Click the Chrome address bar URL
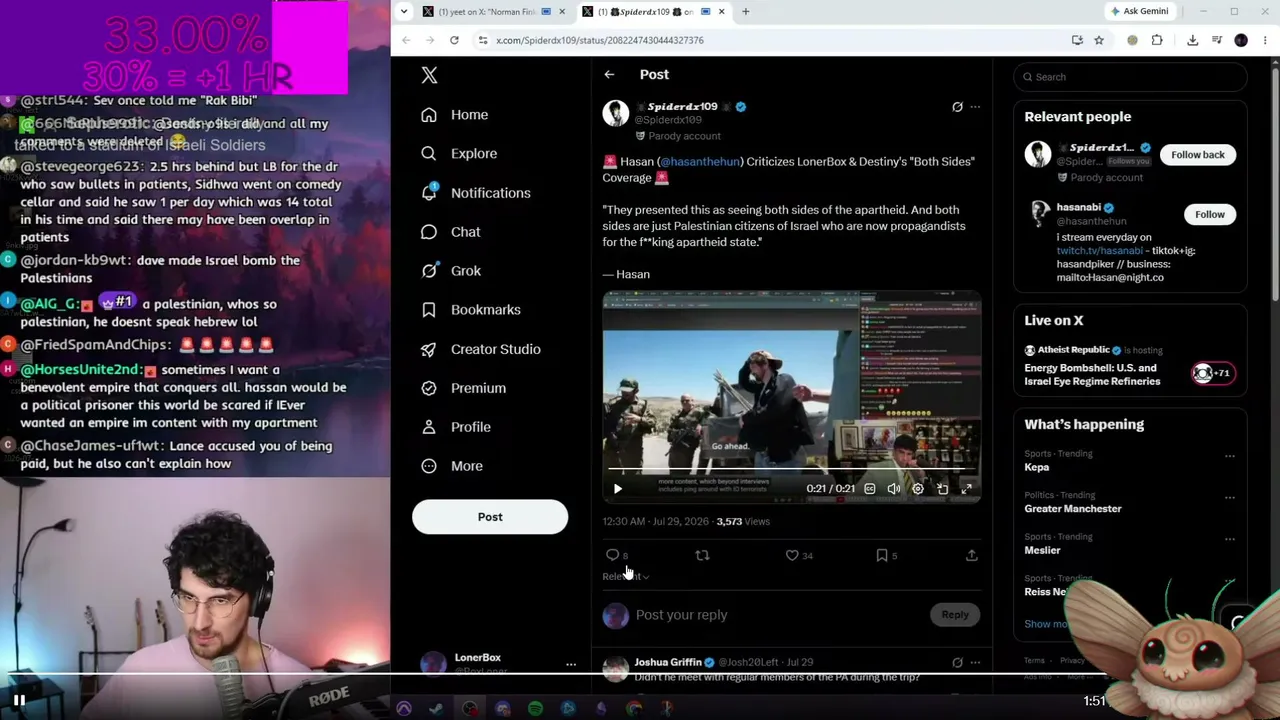This screenshot has height=720, width=1280. click(x=600, y=40)
